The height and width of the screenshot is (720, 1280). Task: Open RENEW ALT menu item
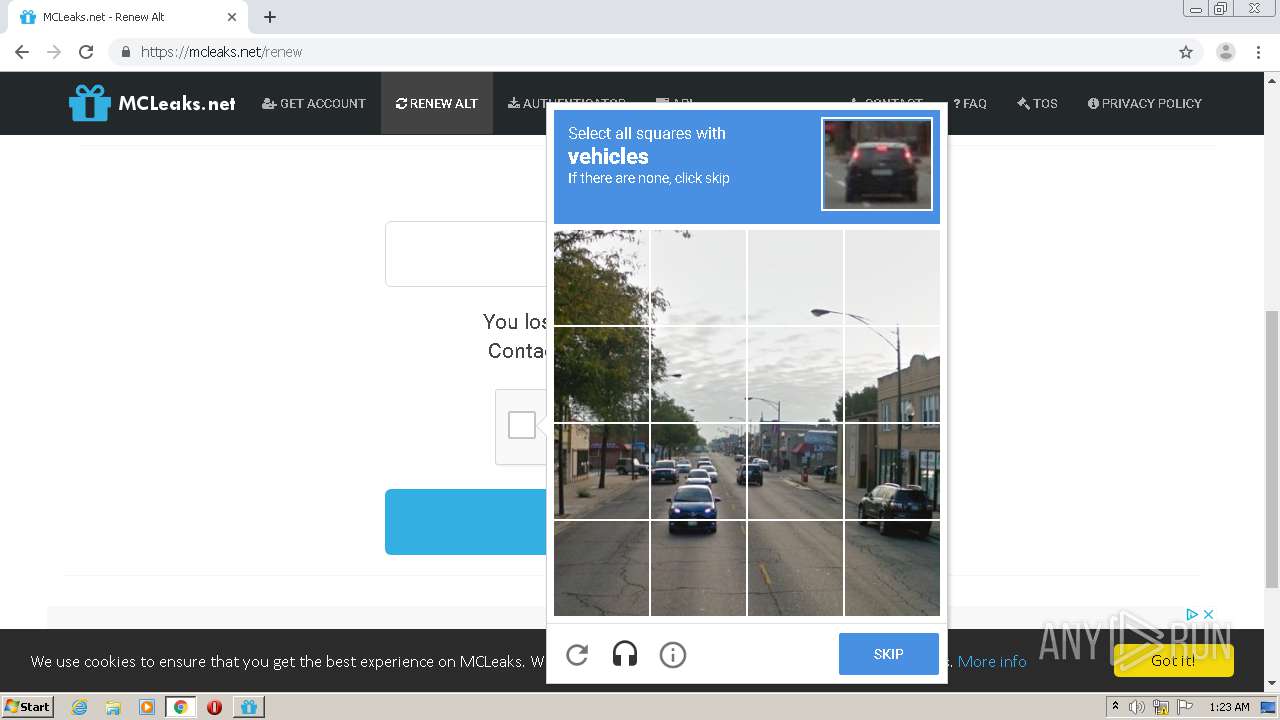click(437, 103)
